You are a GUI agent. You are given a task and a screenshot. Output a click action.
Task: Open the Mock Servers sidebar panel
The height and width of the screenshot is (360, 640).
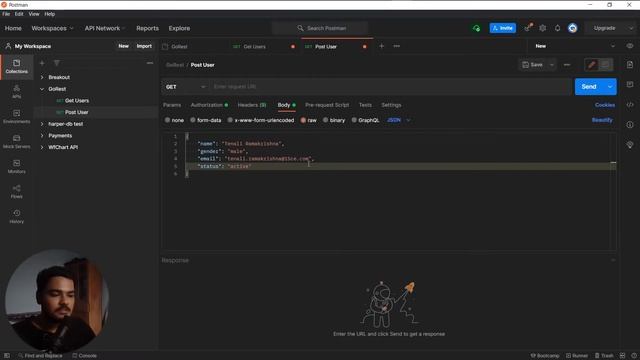pyautogui.click(x=16, y=141)
